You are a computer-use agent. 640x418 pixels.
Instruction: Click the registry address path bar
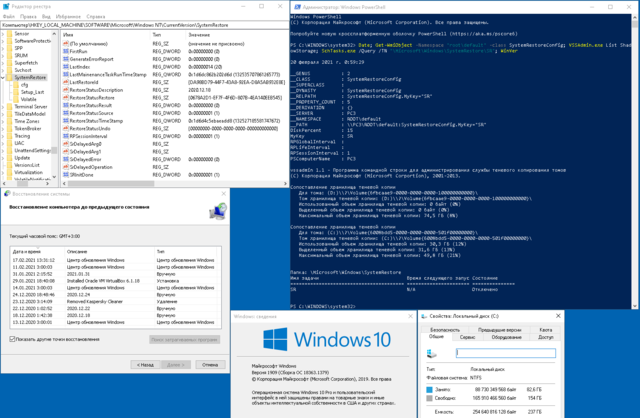coord(144,25)
